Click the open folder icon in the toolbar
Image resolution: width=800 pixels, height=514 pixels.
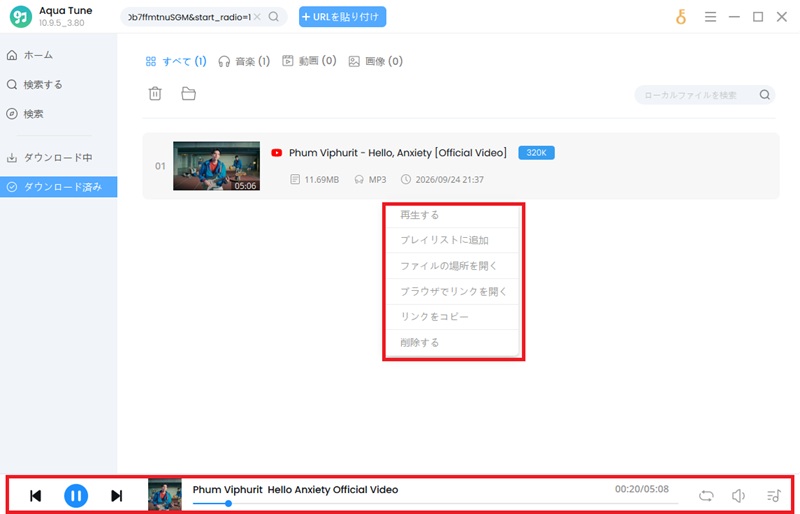tap(189, 94)
